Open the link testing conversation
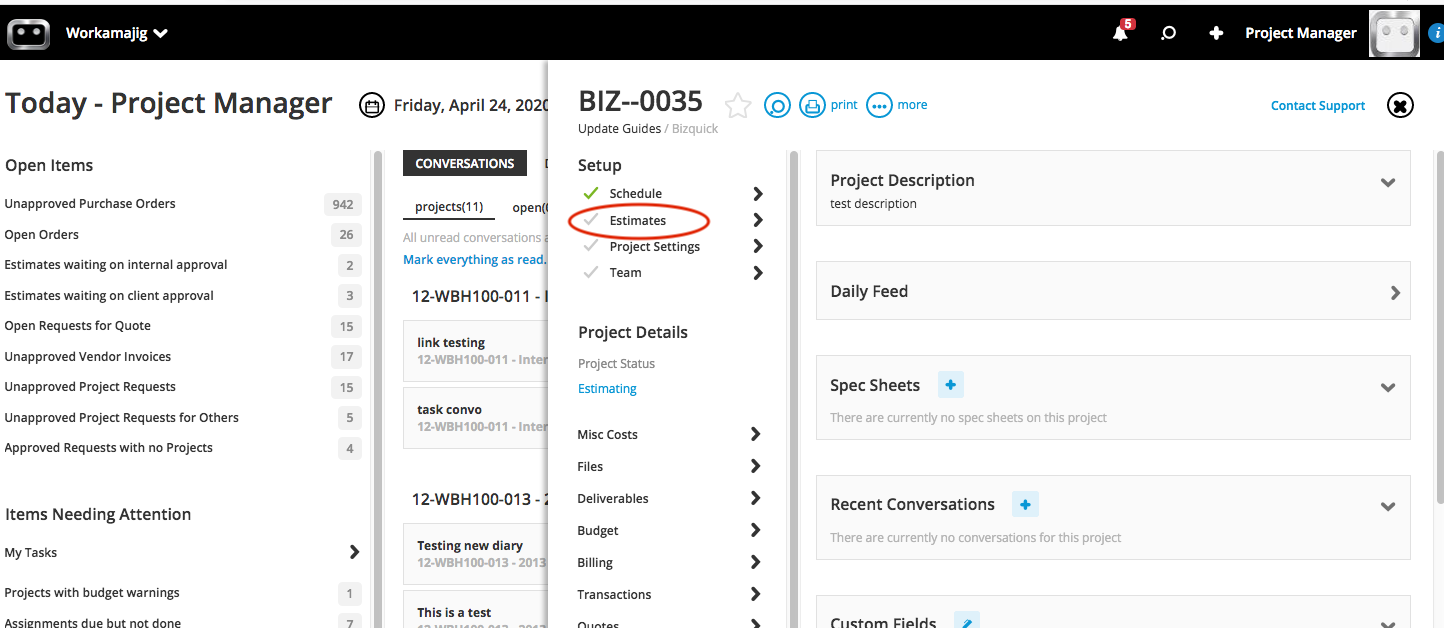 (x=476, y=350)
